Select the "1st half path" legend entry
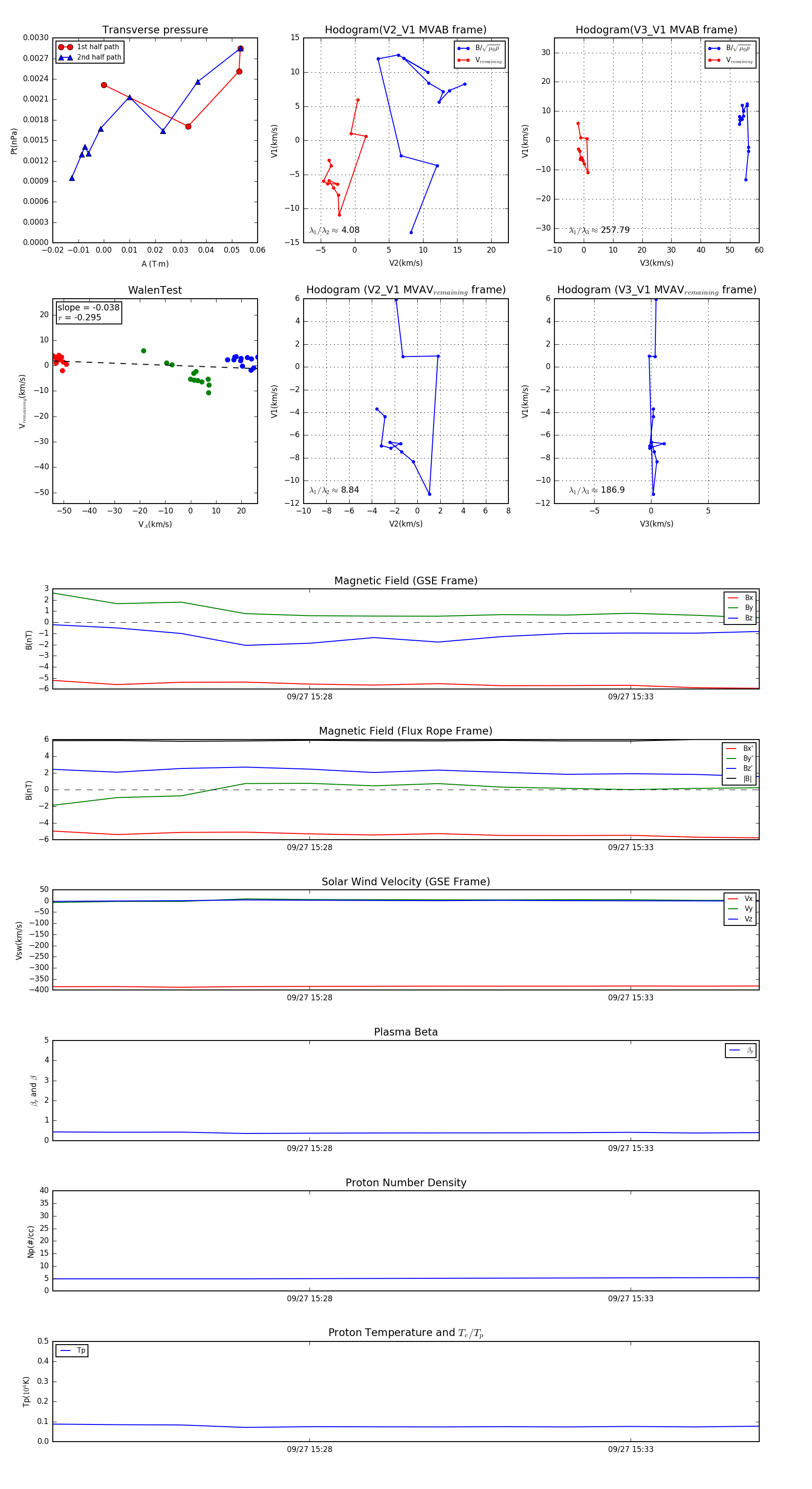Viewport: 812px width, 1489px height. point(89,47)
